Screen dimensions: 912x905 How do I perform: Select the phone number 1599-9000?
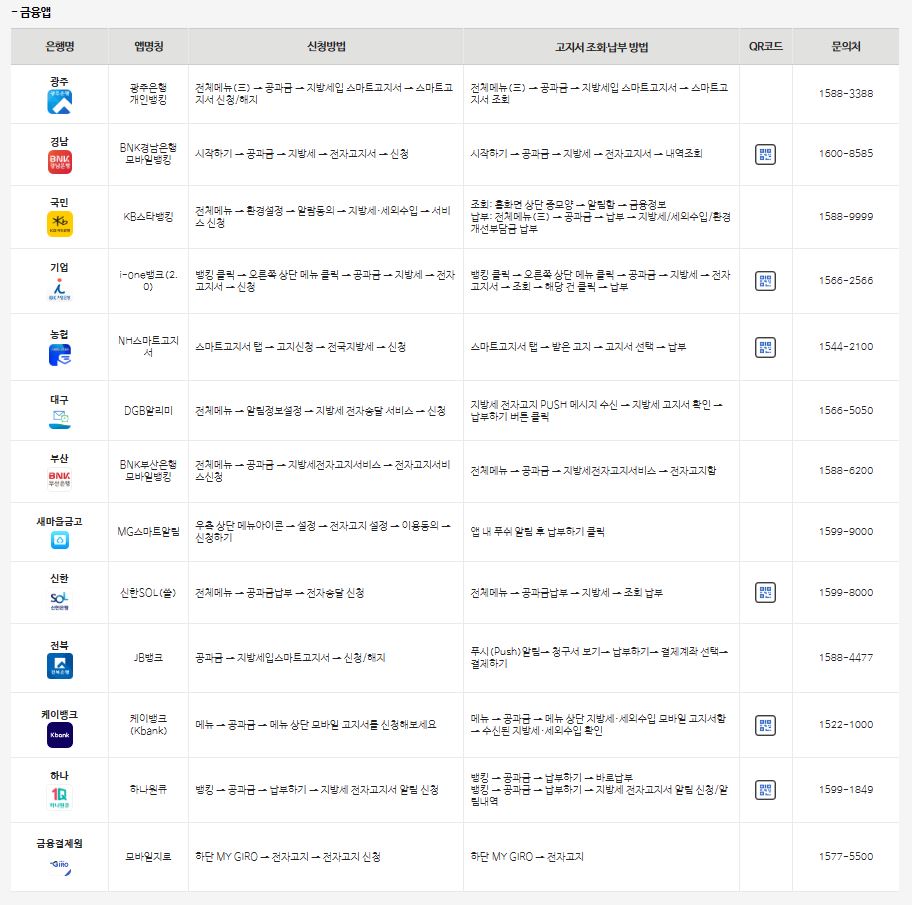(846, 532)
